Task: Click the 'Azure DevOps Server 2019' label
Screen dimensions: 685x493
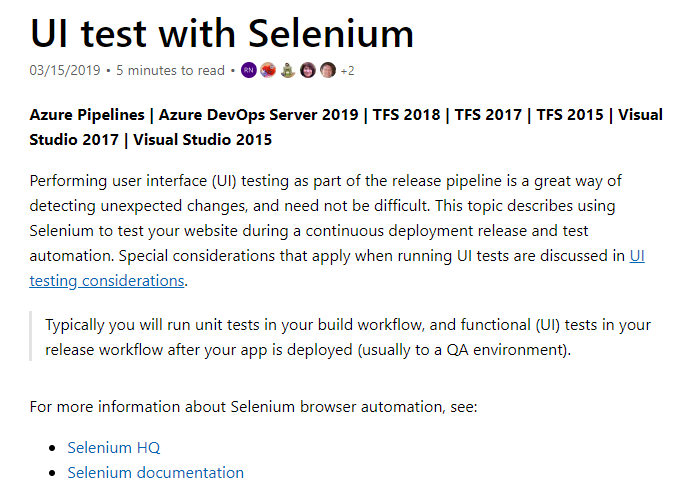Action: pos(258,114)
